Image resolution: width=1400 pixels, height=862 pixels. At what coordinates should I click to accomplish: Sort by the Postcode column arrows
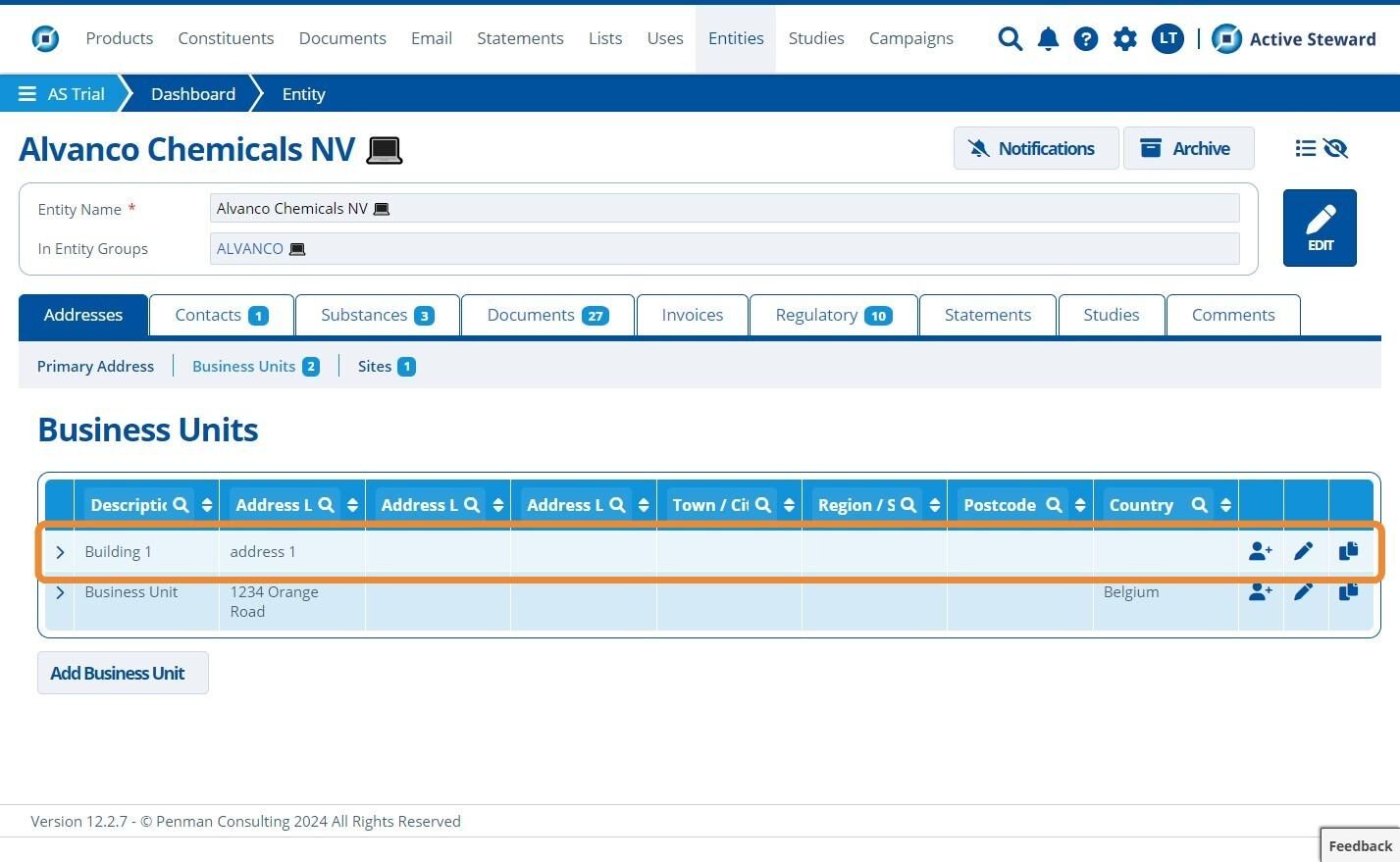[x=1080, y=505]
